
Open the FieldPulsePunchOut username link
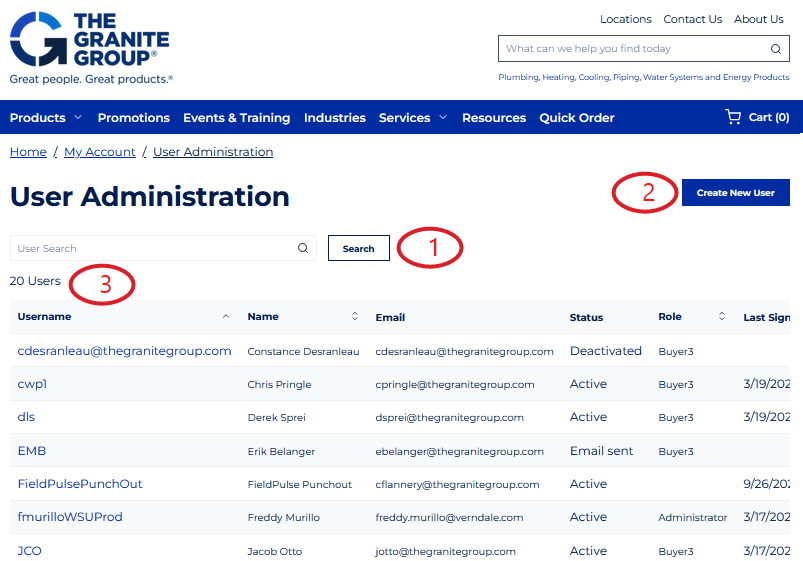(80, 484)
